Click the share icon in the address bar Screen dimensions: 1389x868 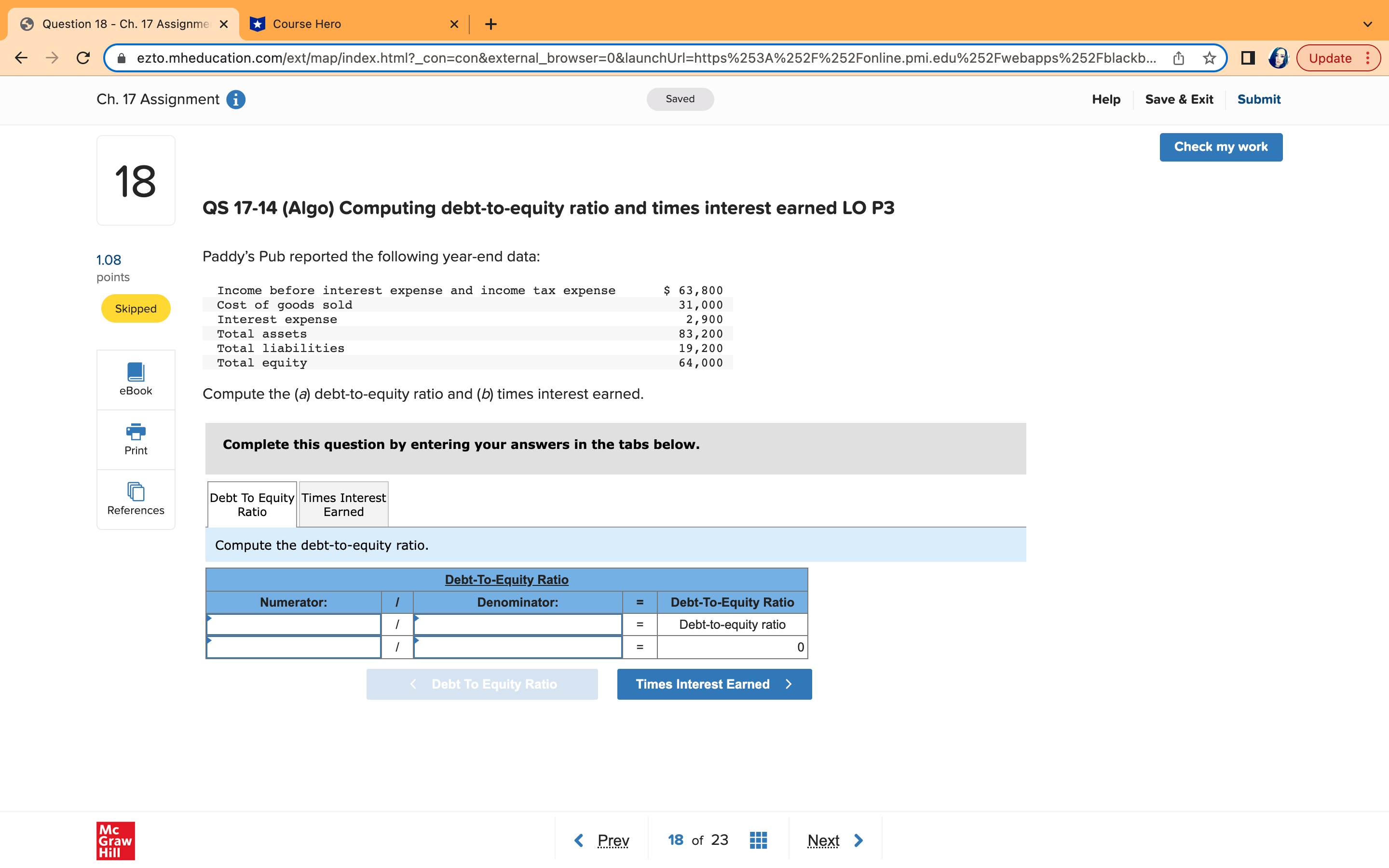pos(1178,57)
